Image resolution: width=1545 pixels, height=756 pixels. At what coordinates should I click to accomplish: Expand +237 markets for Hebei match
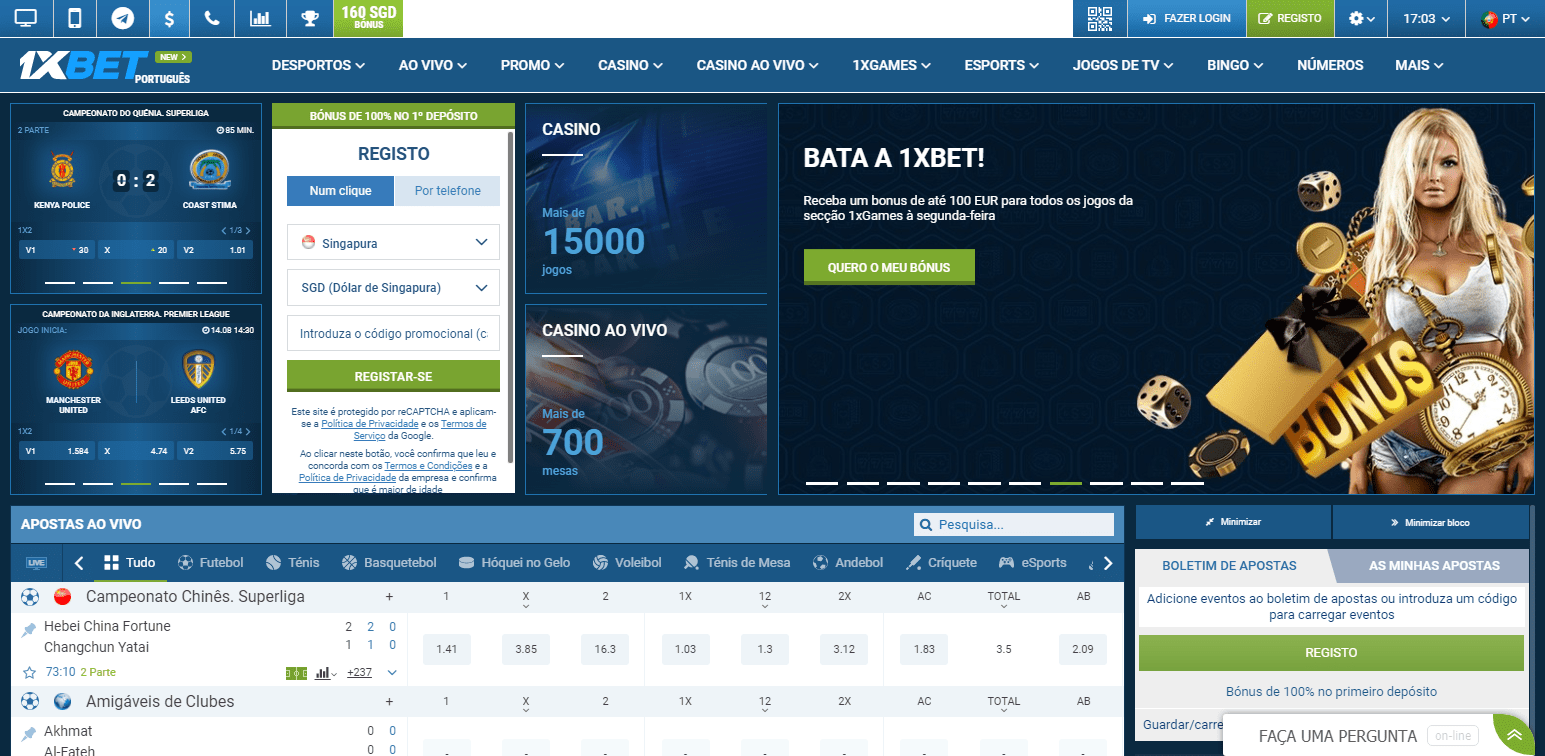[360, 673]
